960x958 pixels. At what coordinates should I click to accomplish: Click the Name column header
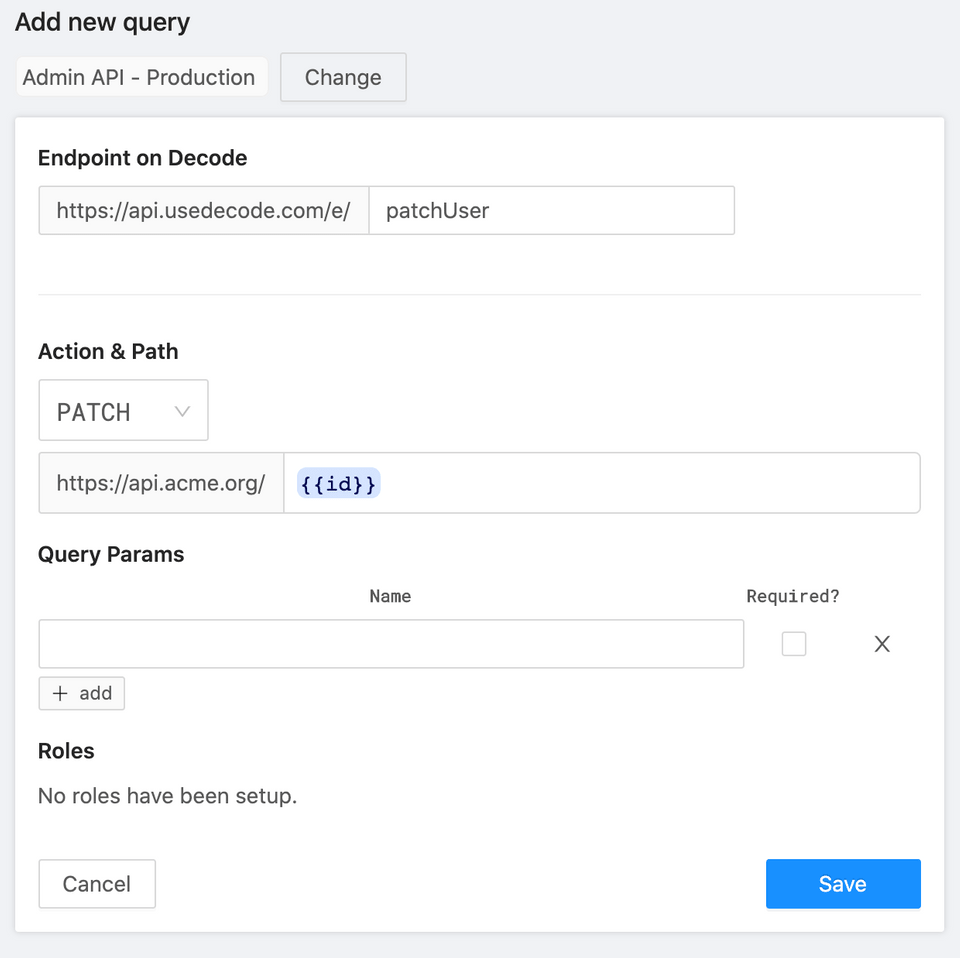390,596
